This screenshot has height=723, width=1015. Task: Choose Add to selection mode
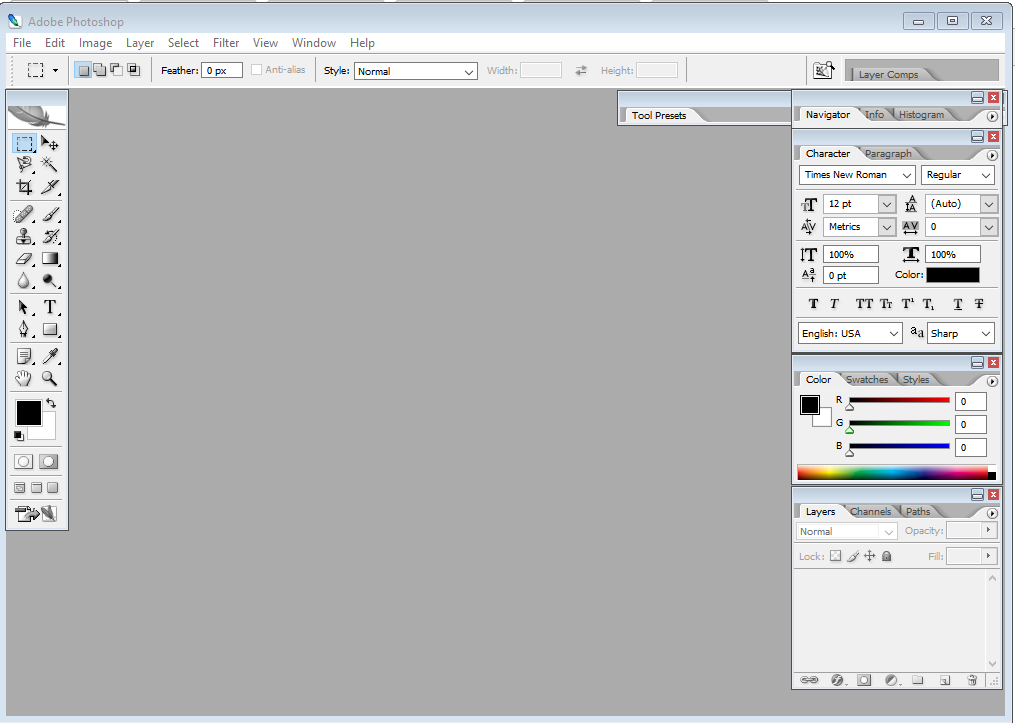click(x=100, y=70)
